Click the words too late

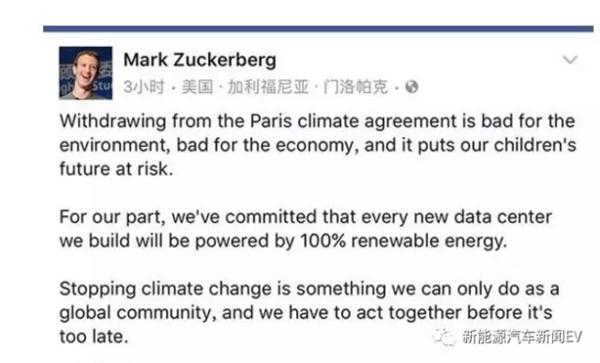click(x=94, y=337)
